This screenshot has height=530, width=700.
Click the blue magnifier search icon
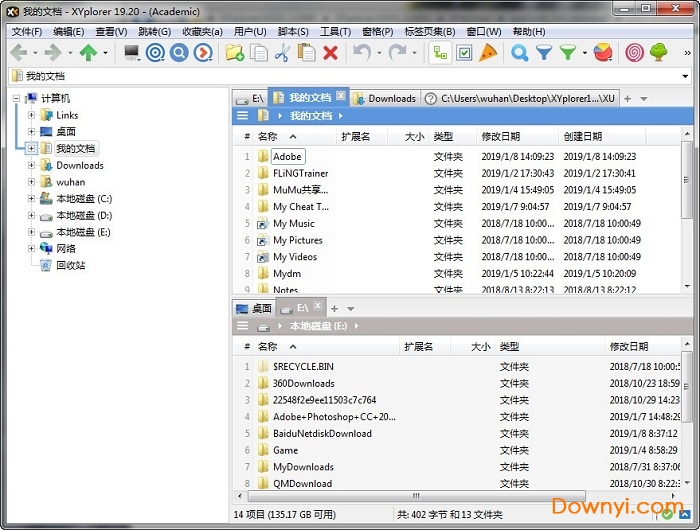[519, 53]
